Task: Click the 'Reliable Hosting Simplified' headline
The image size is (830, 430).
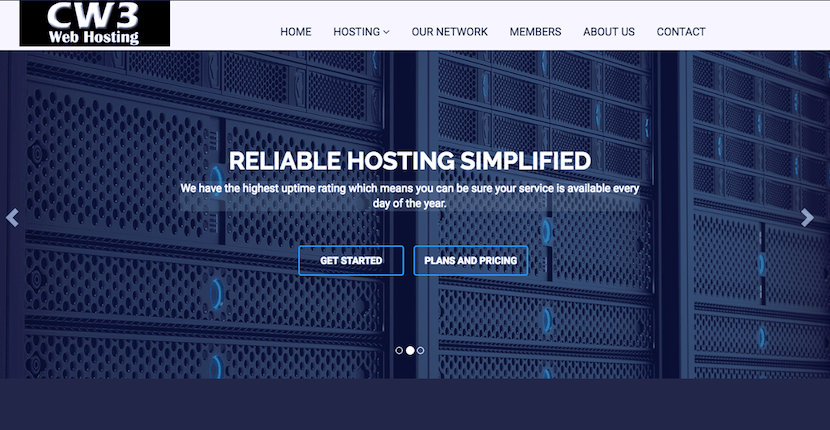Action: pyautogui.click(x=410, y=161)
